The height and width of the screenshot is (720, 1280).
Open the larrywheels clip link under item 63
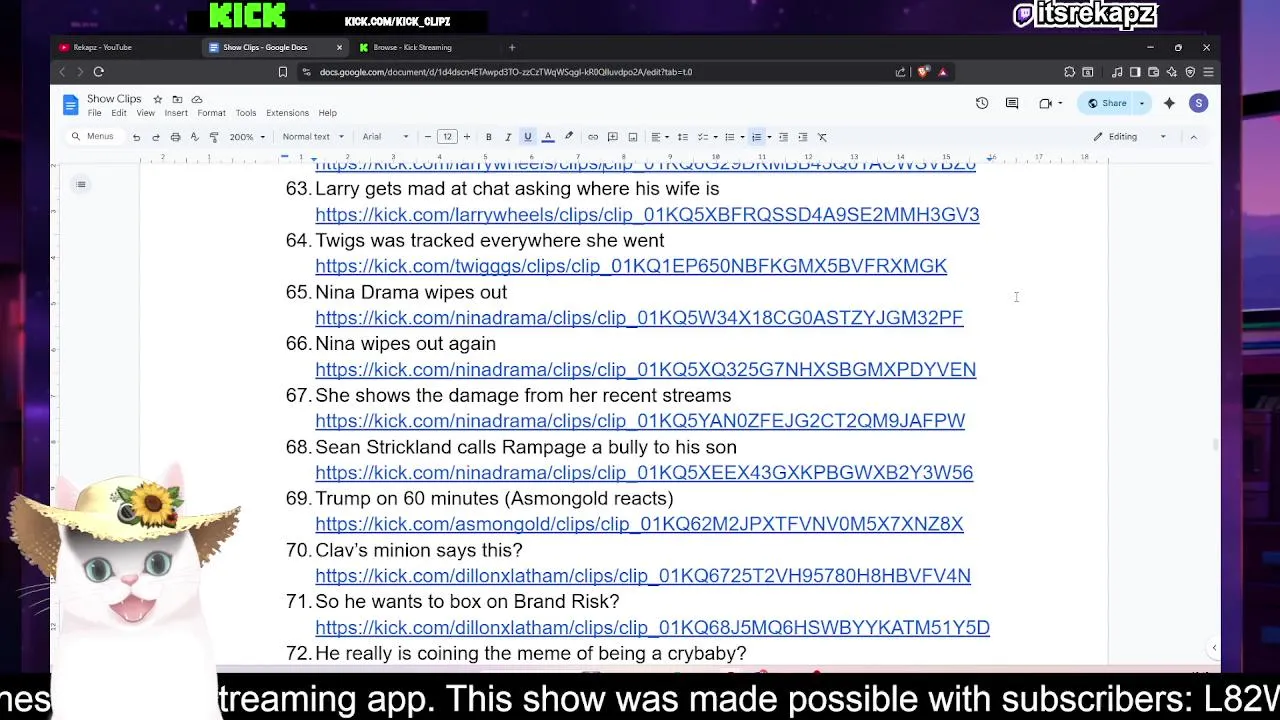coord(647,214)
